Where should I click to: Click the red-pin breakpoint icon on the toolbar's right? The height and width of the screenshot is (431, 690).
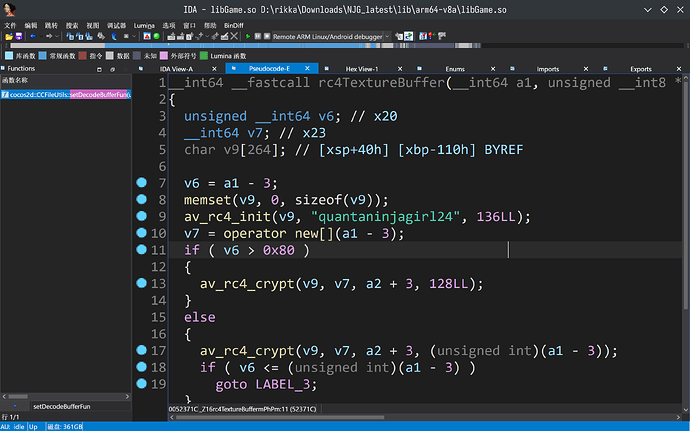(x=432, y=36)
